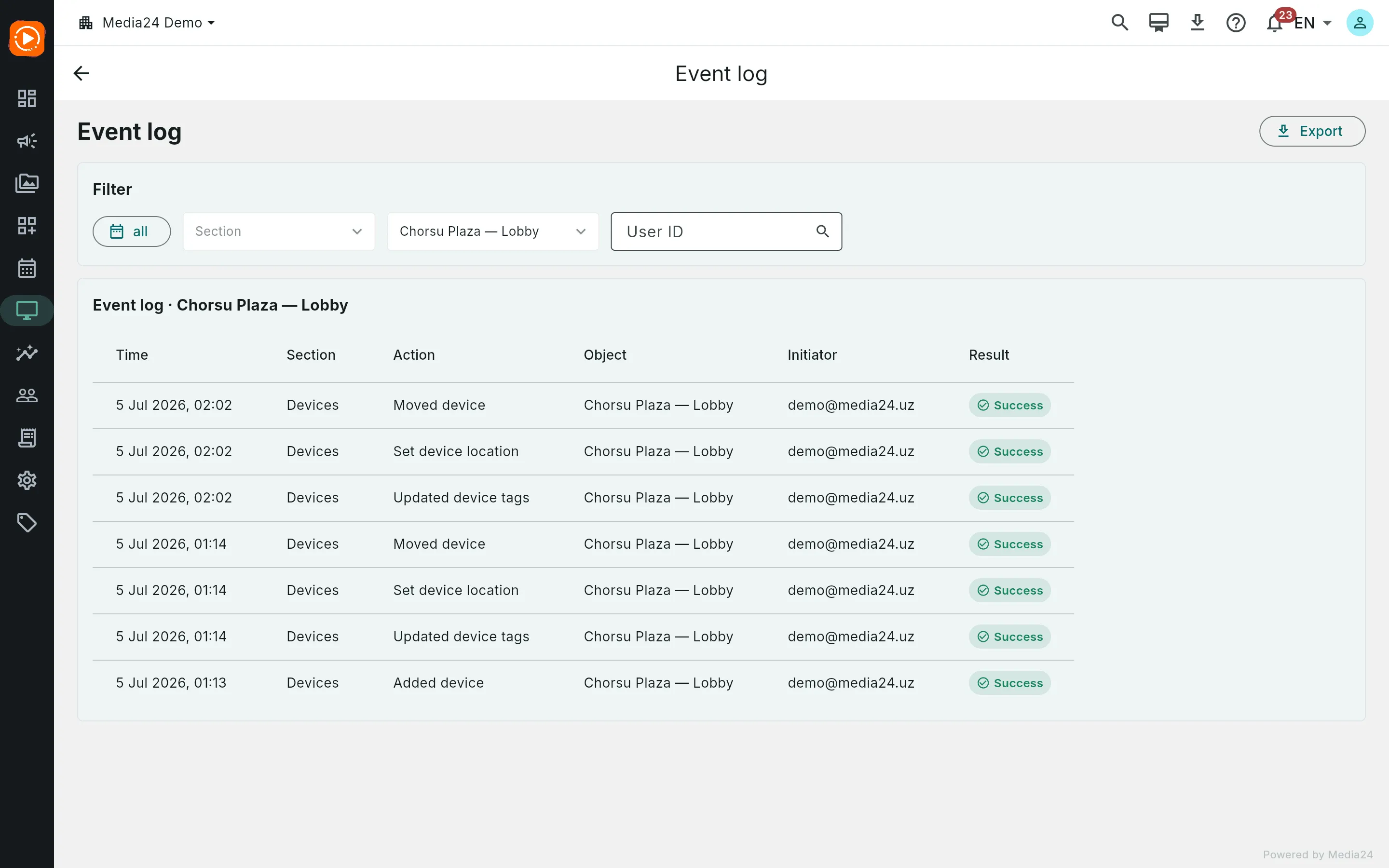The image size is (1389, 868).
Task: Open the Chorsu Plaza — Lobby device dropdown
Action: pyautogui.click(x=493, y=231)
